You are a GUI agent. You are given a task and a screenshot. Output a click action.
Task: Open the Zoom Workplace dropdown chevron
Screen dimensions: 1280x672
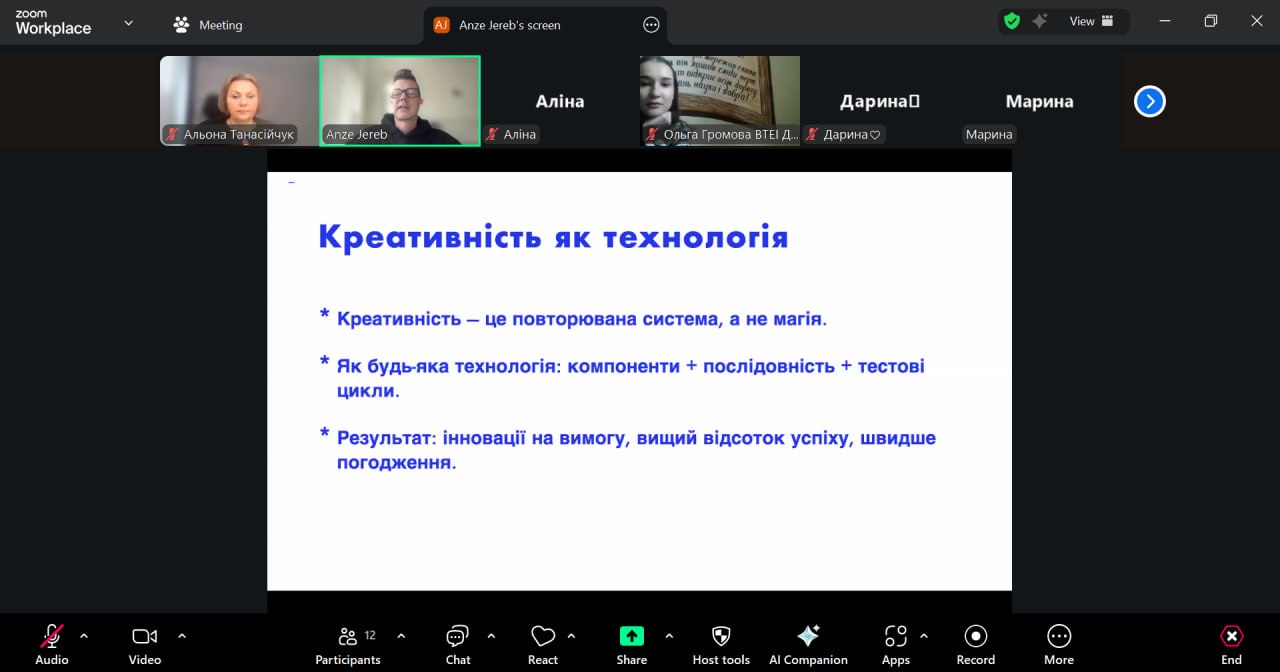click(x=128, y=23)
